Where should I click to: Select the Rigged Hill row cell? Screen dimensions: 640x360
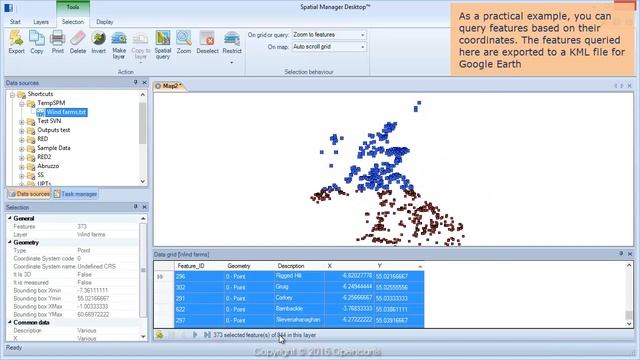point(299,276)
